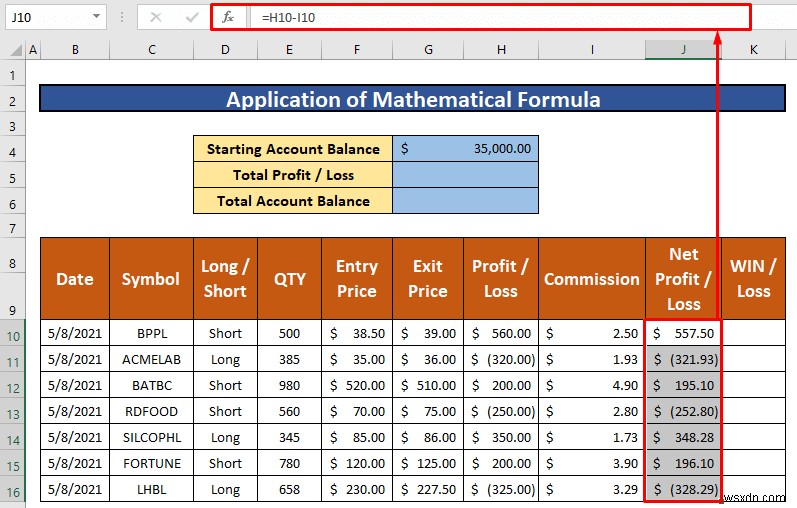Click the empty Total Profit / Loss value cell
797x508 pixels.
tap(466, 175)
